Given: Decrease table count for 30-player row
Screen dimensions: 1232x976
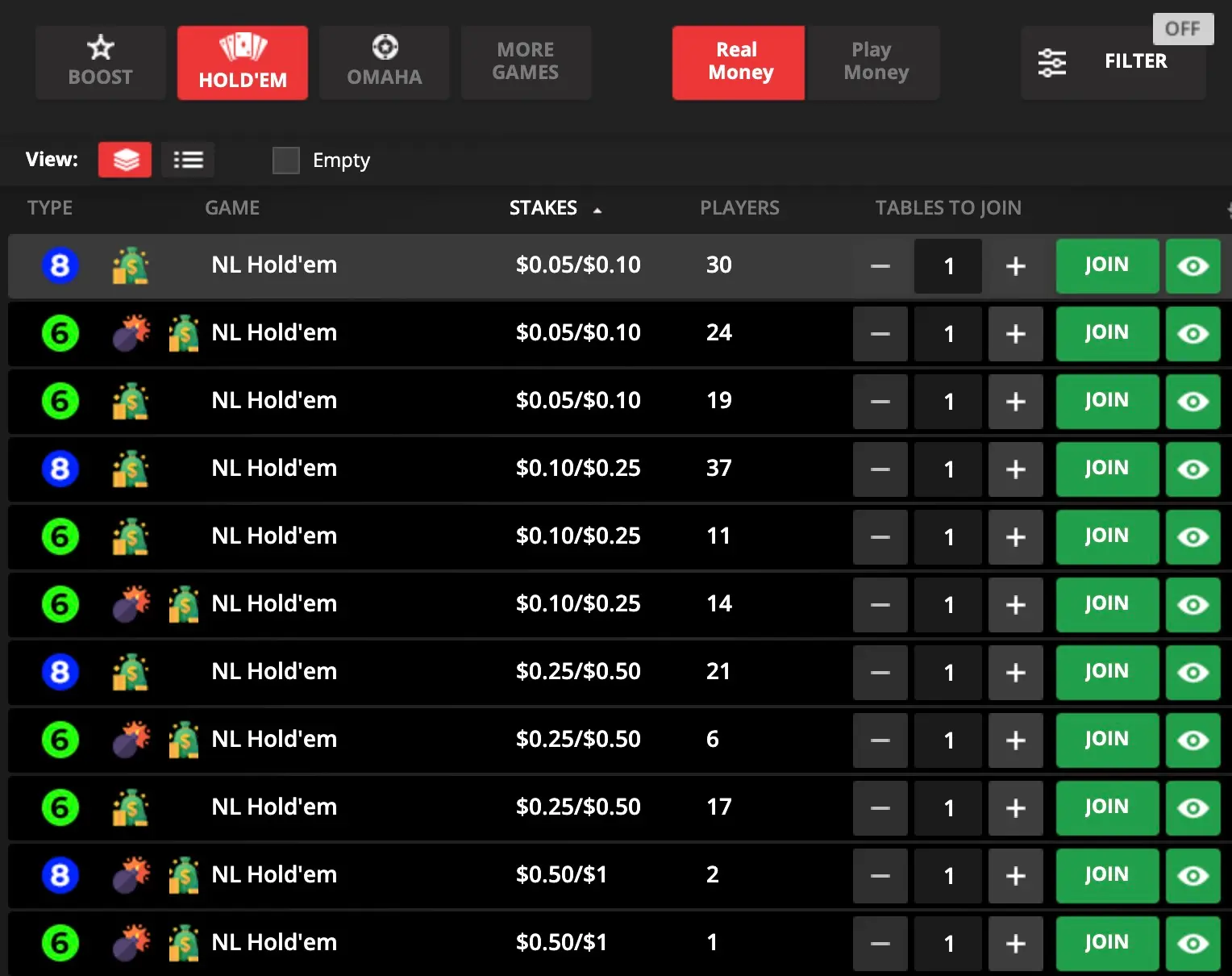Looking at the screenshot, I should [880, 265].
